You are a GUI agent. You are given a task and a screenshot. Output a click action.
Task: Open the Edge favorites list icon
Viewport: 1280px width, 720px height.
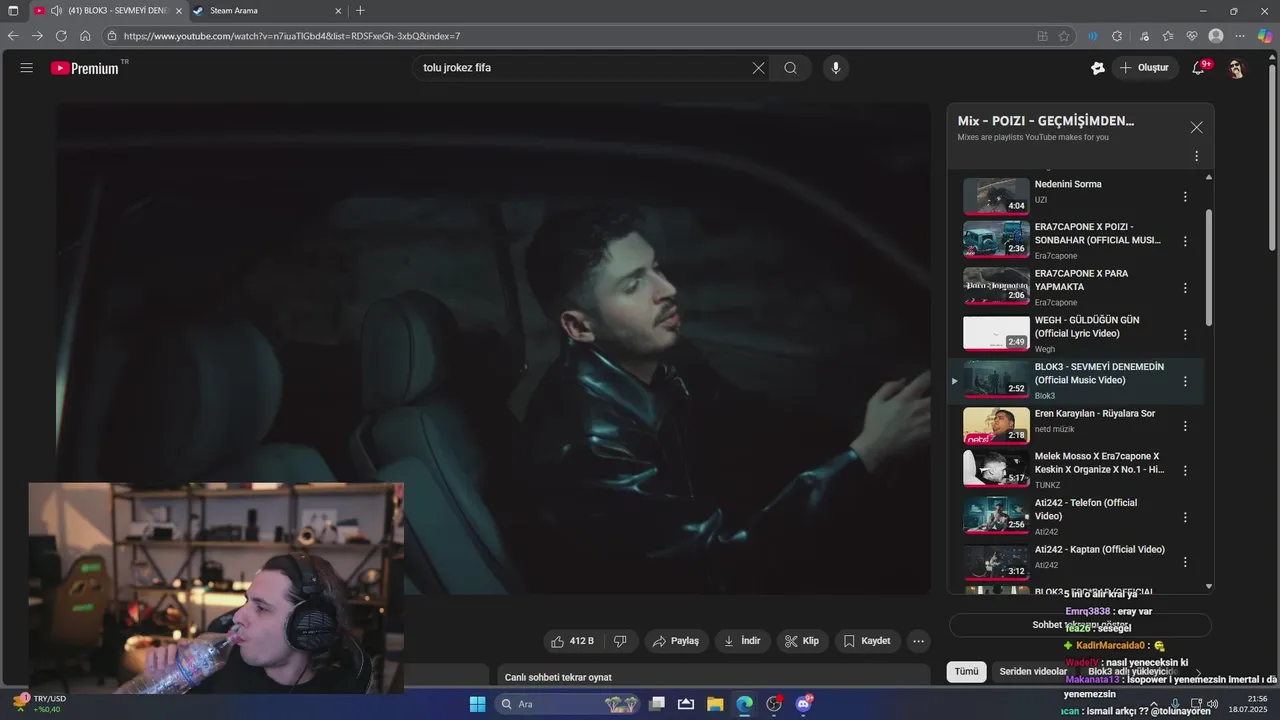click(1168, 36)
